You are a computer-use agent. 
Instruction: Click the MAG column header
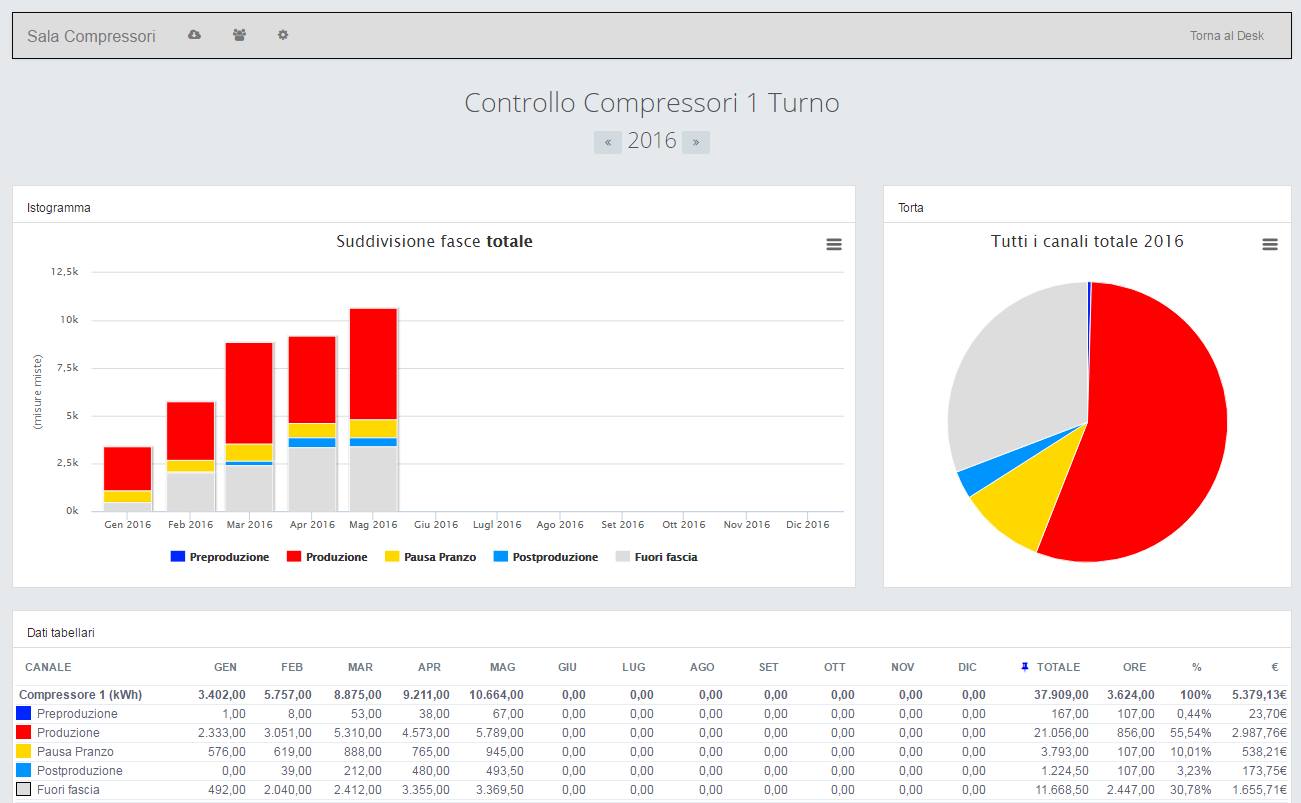point(503,667)
